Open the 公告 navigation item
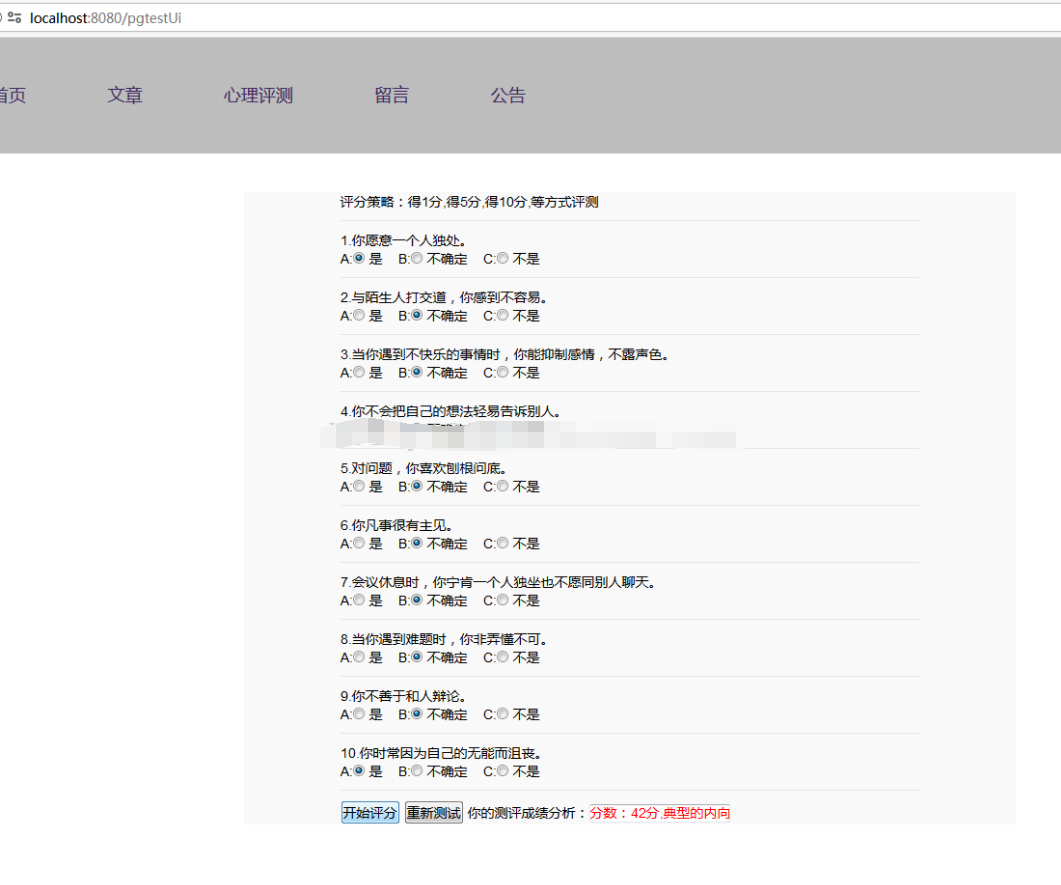The image size is (1061, 885). pyautogui.click(x=508, y=95)
